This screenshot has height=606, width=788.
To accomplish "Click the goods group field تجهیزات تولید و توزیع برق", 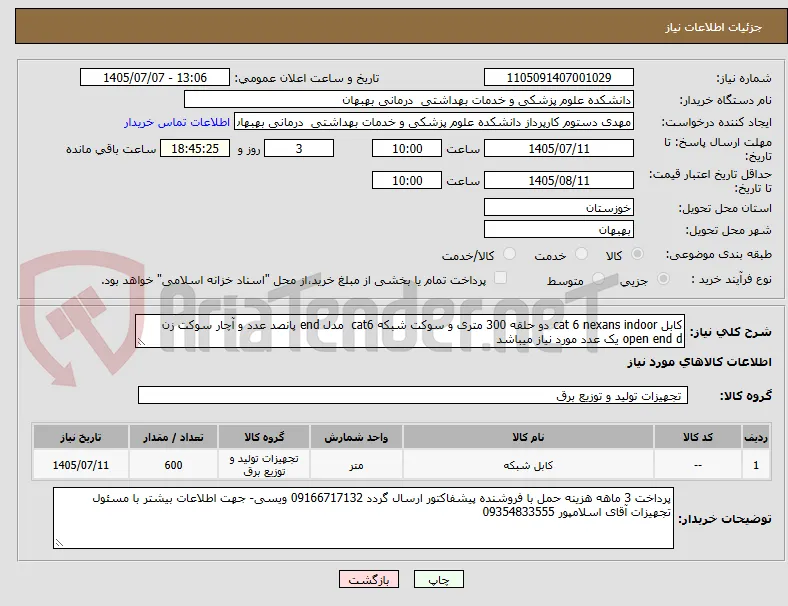I will [x=413, y=395].
